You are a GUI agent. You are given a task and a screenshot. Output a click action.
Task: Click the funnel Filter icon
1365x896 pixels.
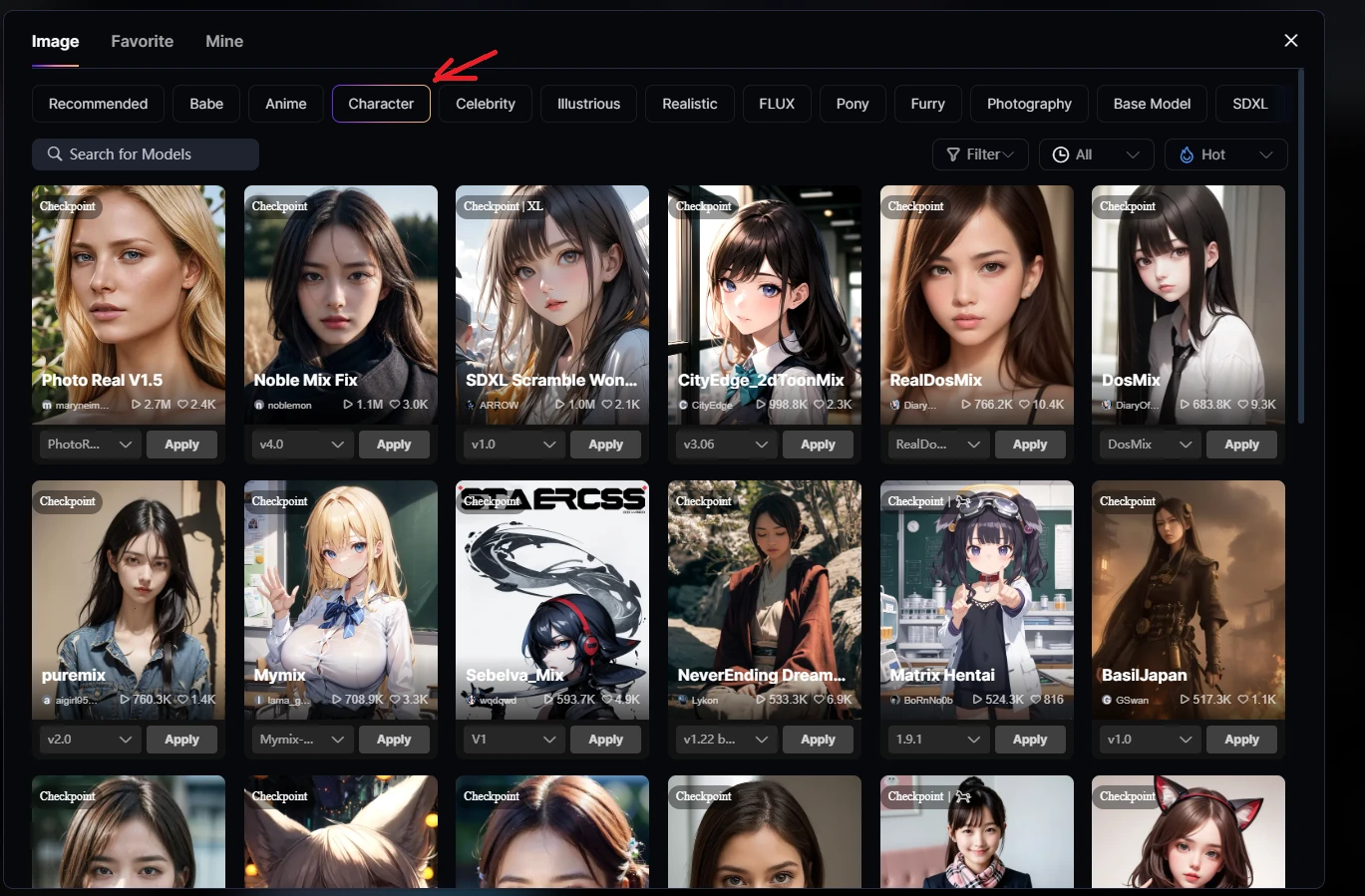coord(953,154)
